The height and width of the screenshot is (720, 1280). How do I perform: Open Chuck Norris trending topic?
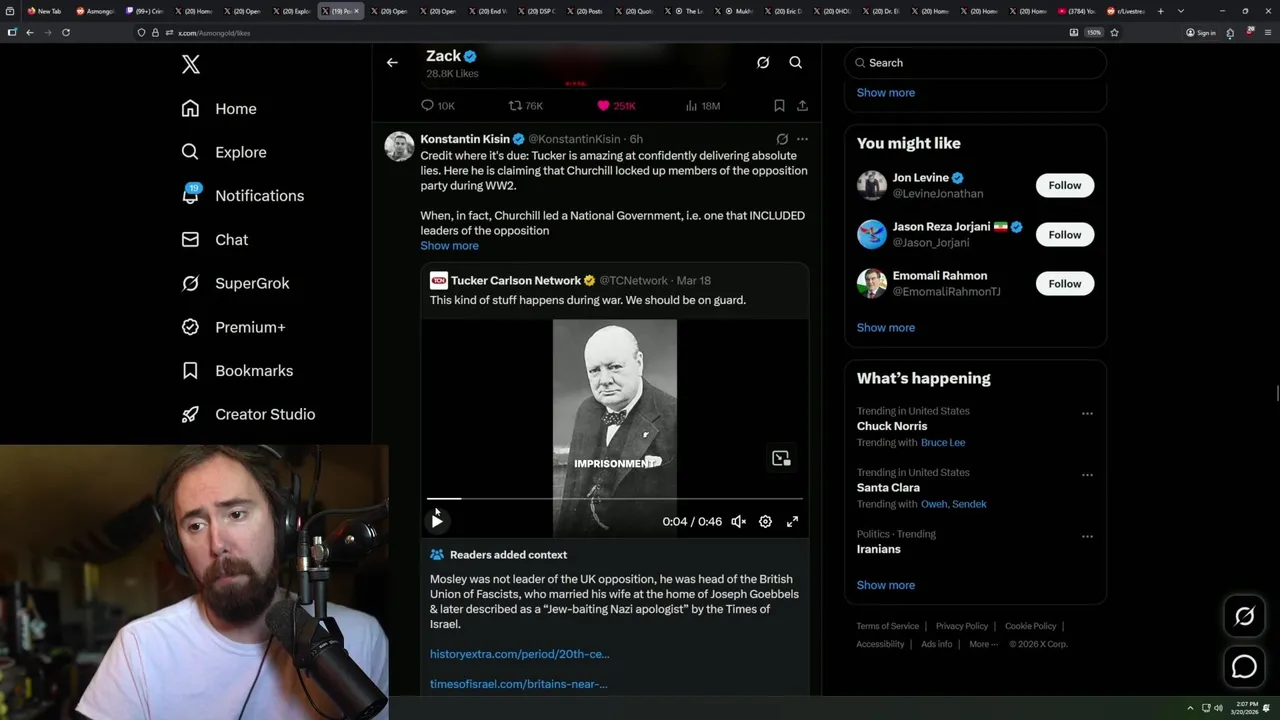892,426
